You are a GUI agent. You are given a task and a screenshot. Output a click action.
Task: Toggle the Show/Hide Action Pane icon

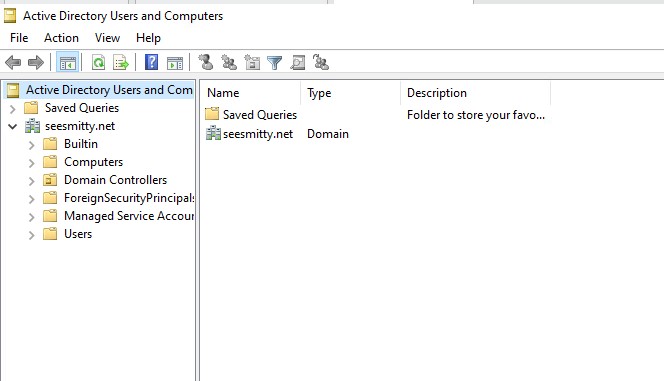point(175,63)
